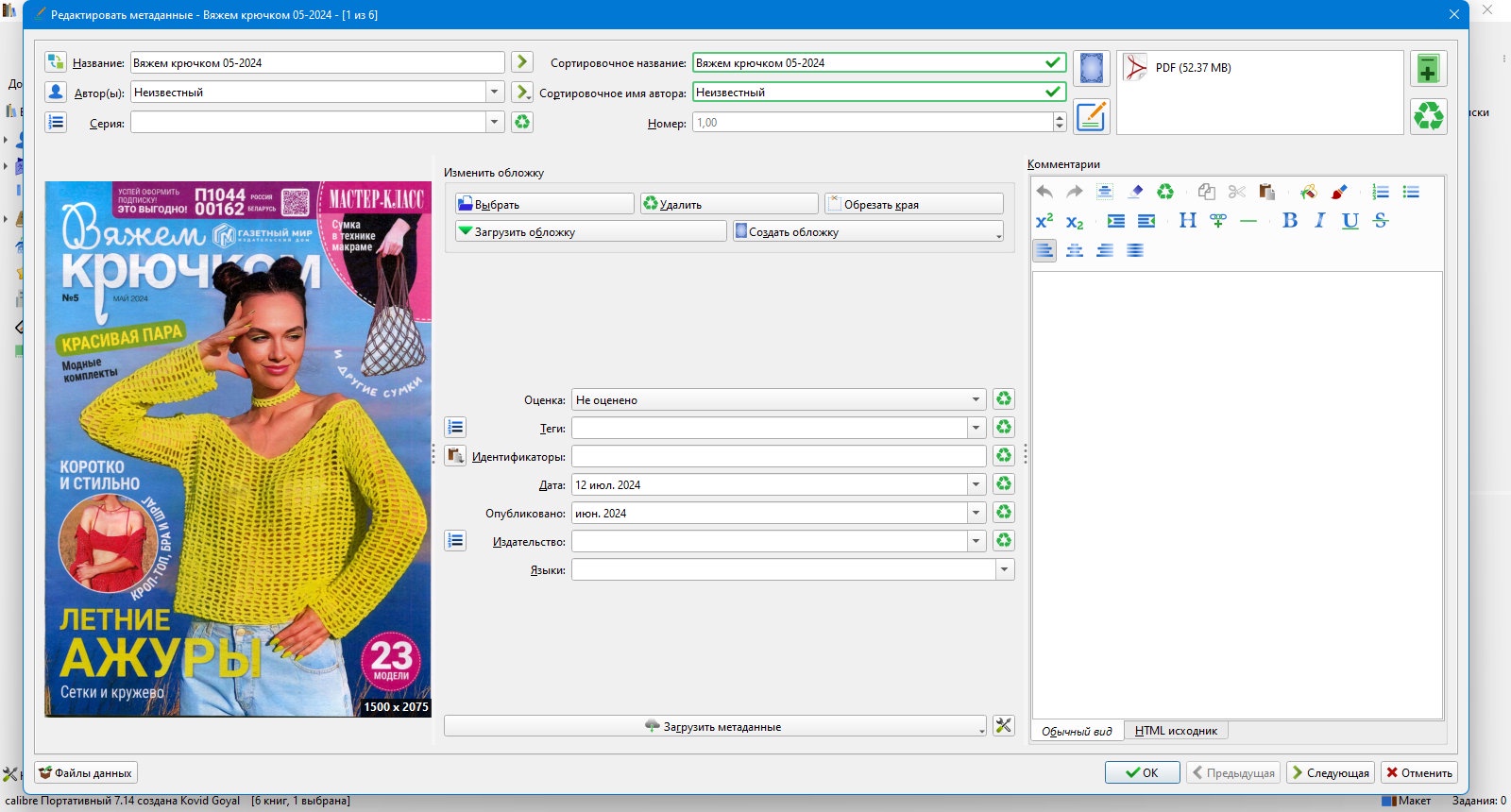Set metadata from the book format icon
Image resolution: width=1511 pixels, height=812 pixels.
tap(1091, 116)
